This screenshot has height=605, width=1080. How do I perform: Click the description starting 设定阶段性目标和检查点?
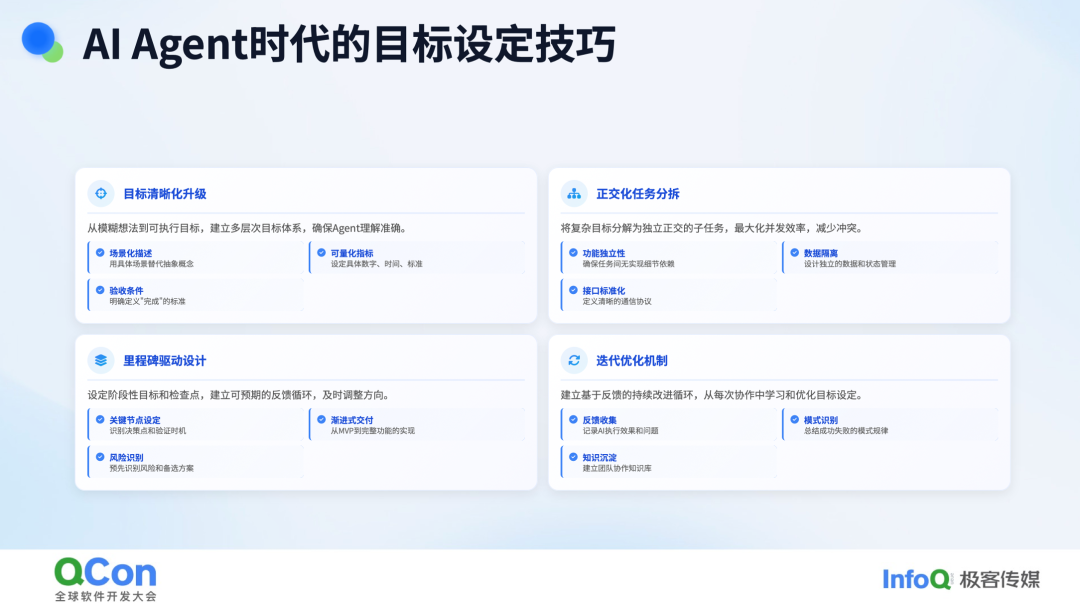coord(239,395)
